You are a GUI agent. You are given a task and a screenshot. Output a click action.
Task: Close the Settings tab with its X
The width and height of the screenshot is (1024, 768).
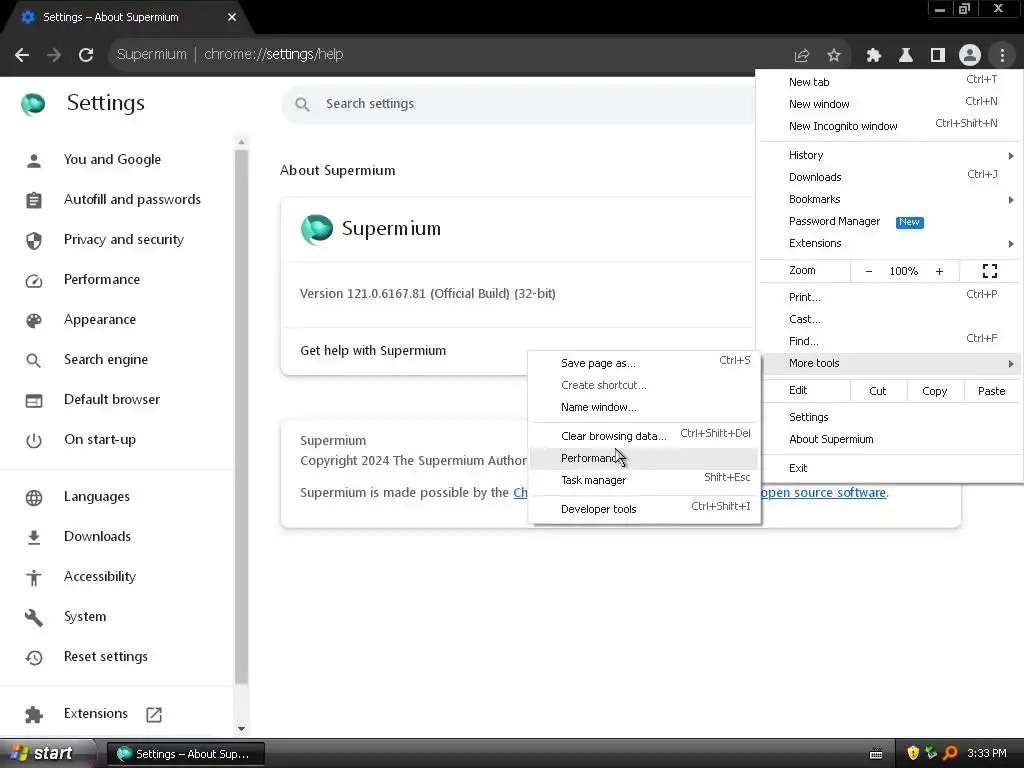coord(232,17)
